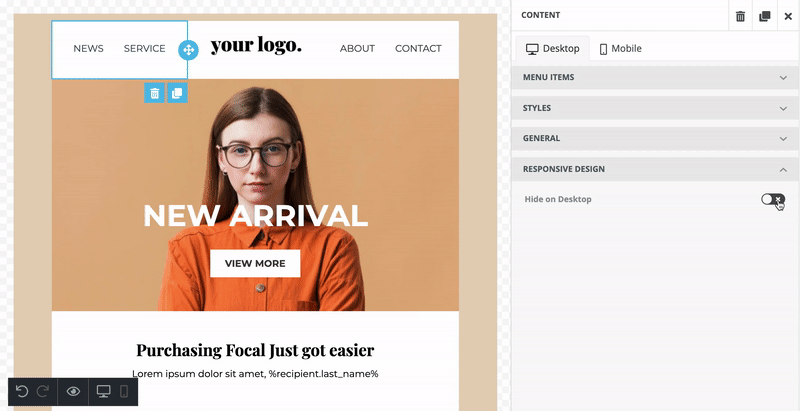The image size is (800, 411).
Task: Select the Mobile tab
Action: point(620,49)
